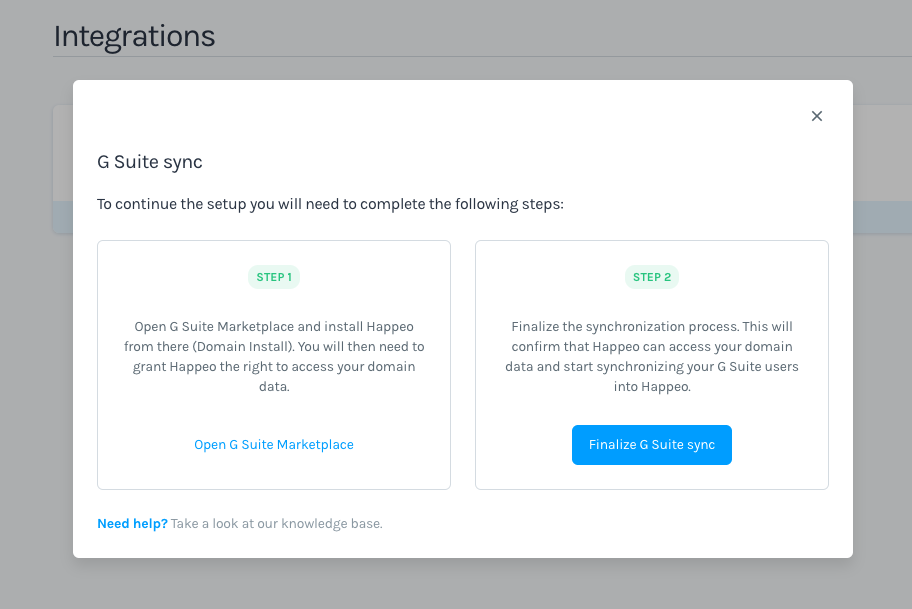Click the Need help? link
The image size is (912, 609).
click(x=132, y=523)
